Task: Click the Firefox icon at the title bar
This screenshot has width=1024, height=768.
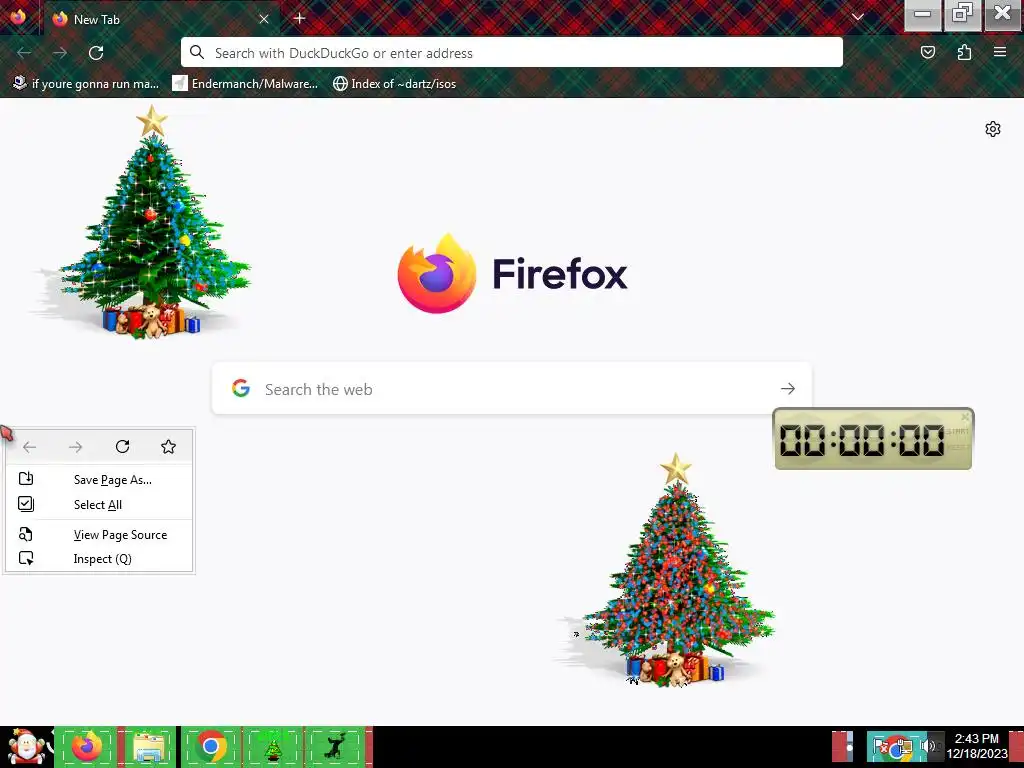Action: pos(18,16)
